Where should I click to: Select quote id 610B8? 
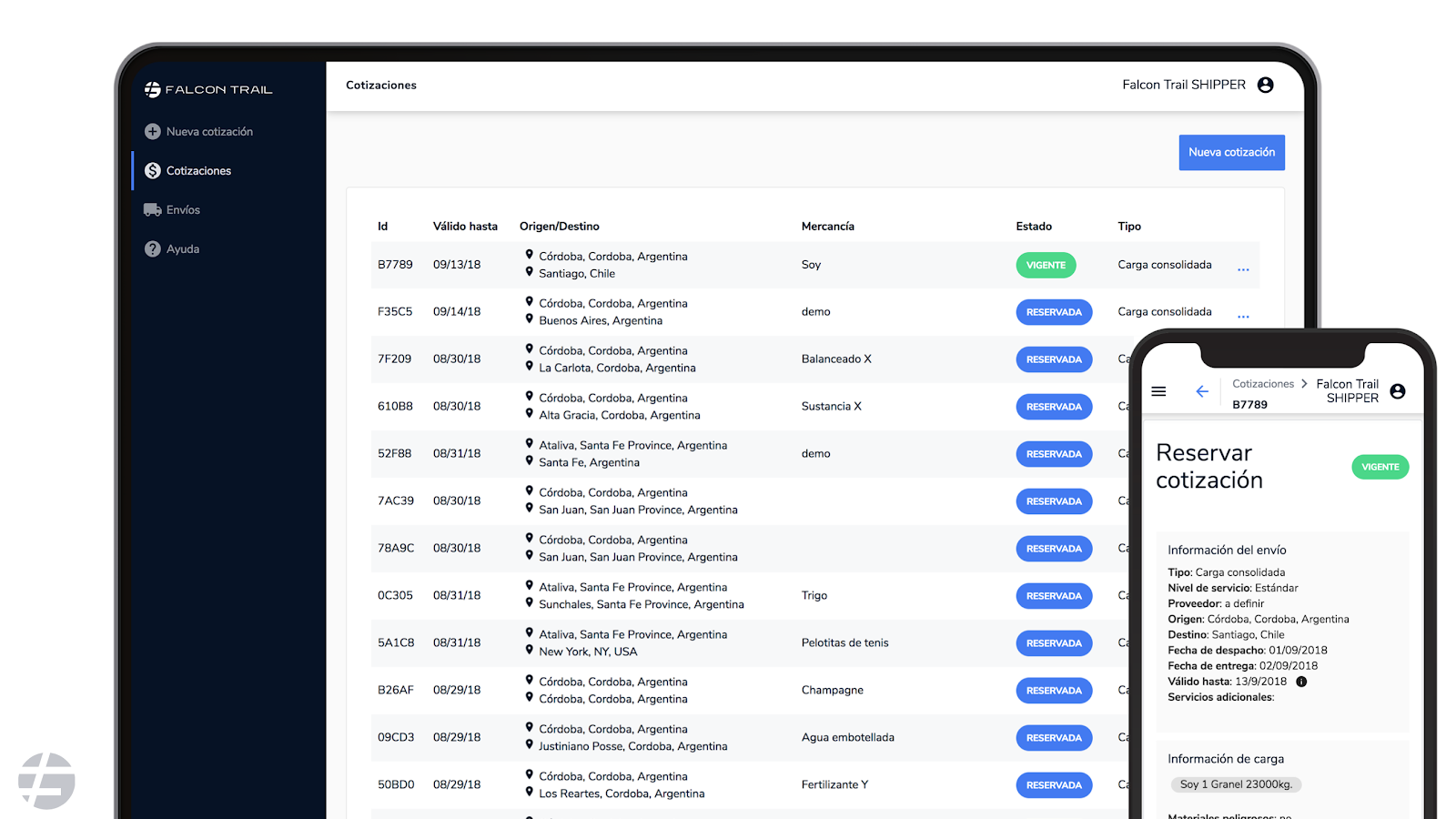[x=395, y=407]
